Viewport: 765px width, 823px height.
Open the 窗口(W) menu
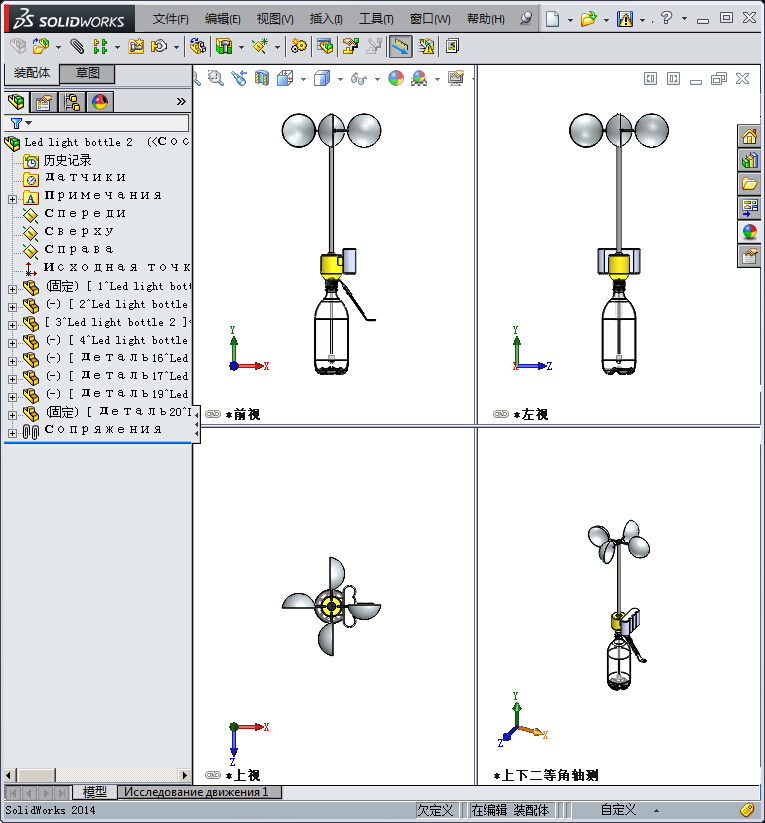430,19
